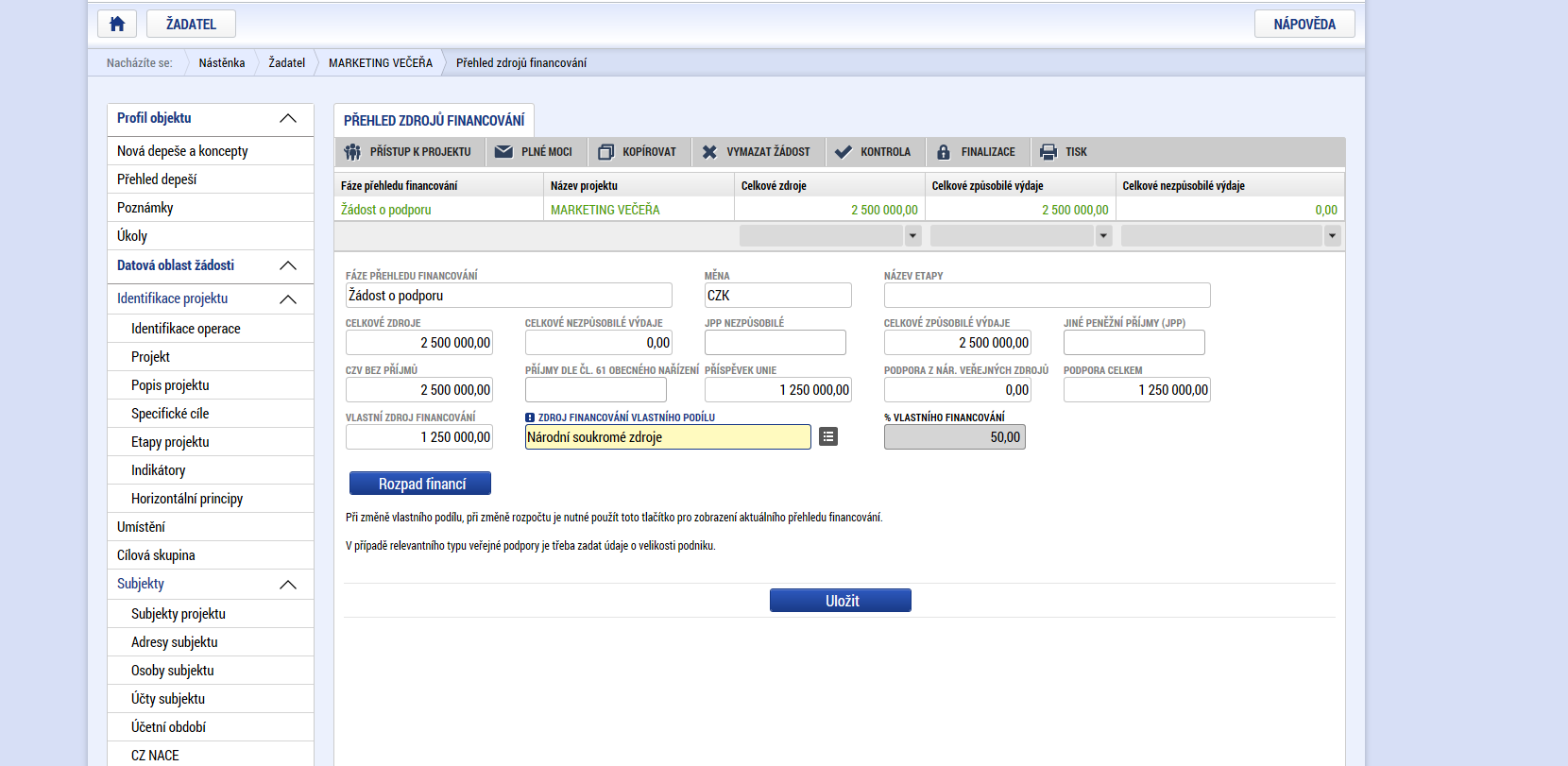Open Osoby subjektu

pos(211,671)
